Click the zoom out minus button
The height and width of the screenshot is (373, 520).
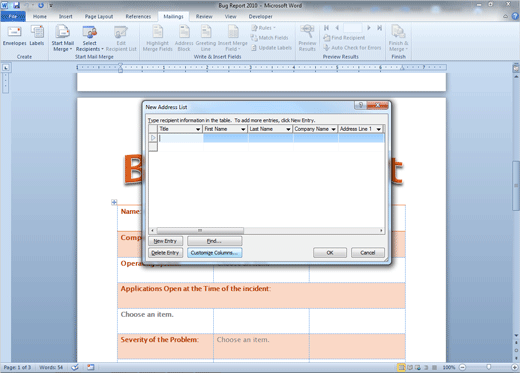(x=462, y=367)
